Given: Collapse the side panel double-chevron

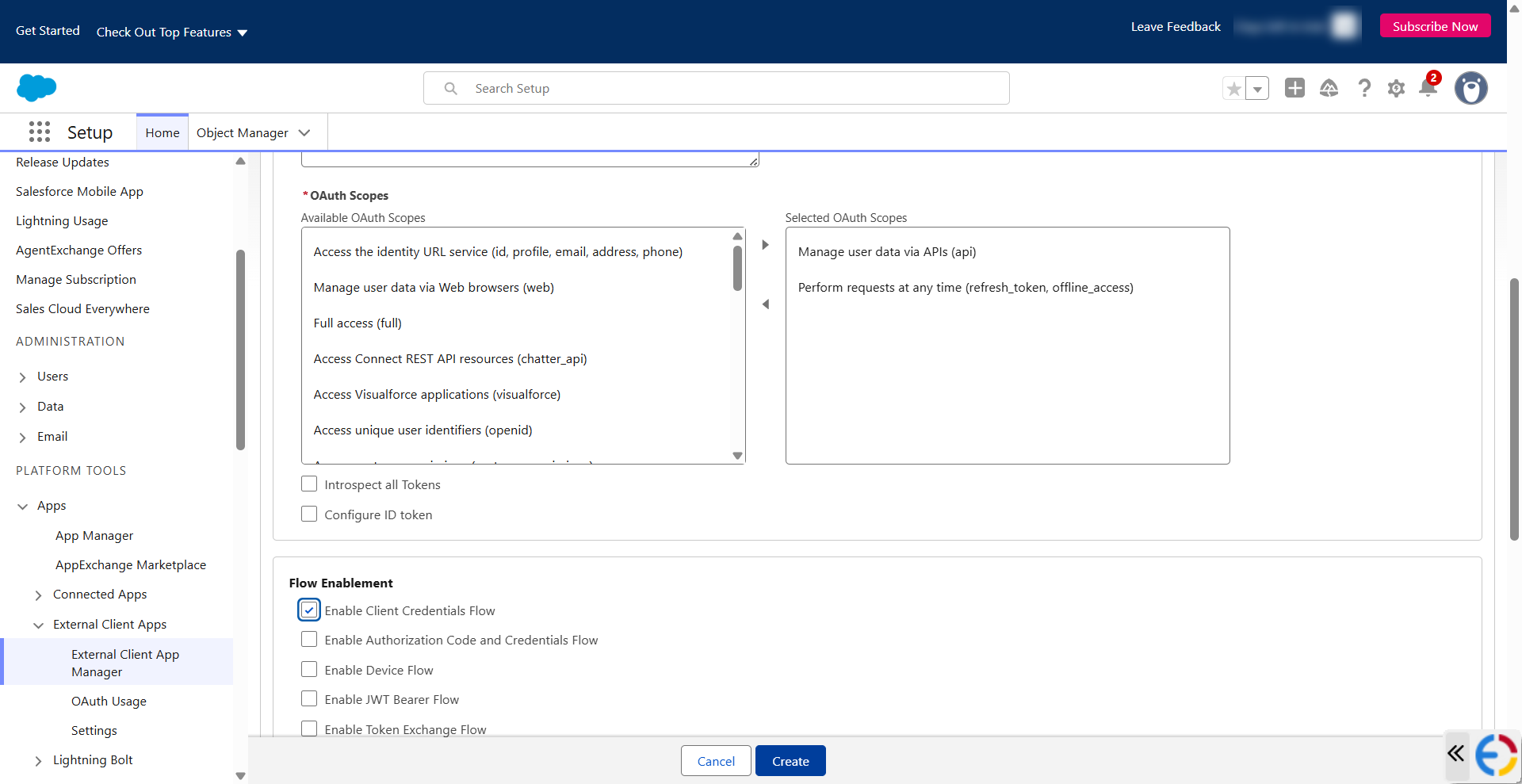Looking at the screenshot, I should pos(1456,753).
